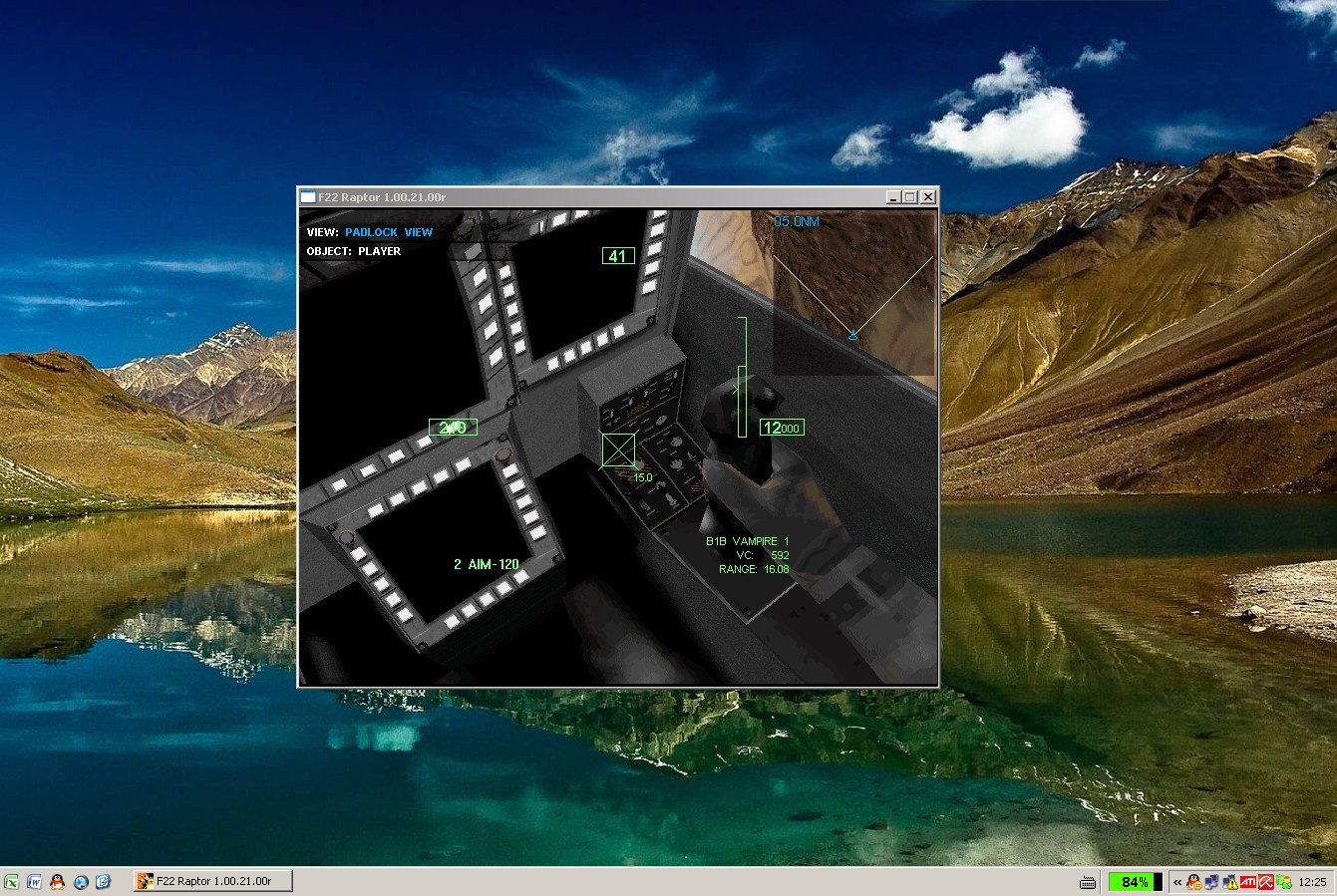Open the network connection tray icon
1337x896 pixels.
pos(1211,882)
